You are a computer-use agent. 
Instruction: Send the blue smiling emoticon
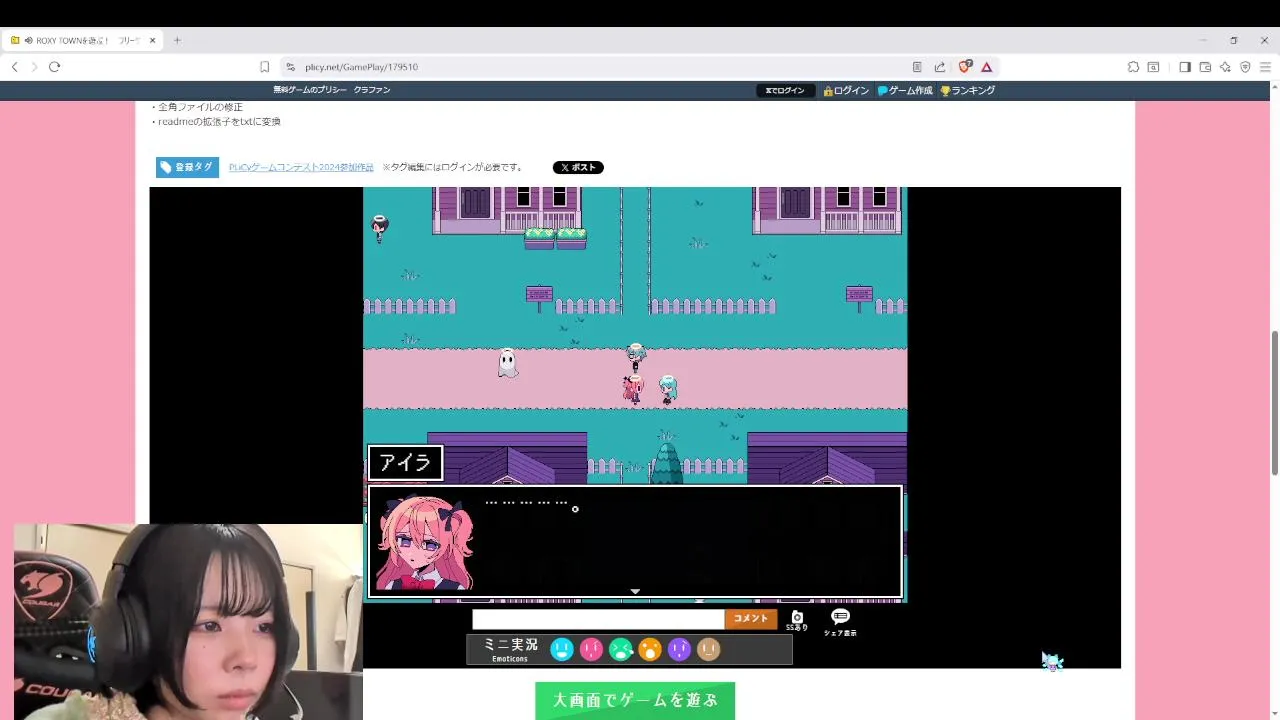coord(562,650)
